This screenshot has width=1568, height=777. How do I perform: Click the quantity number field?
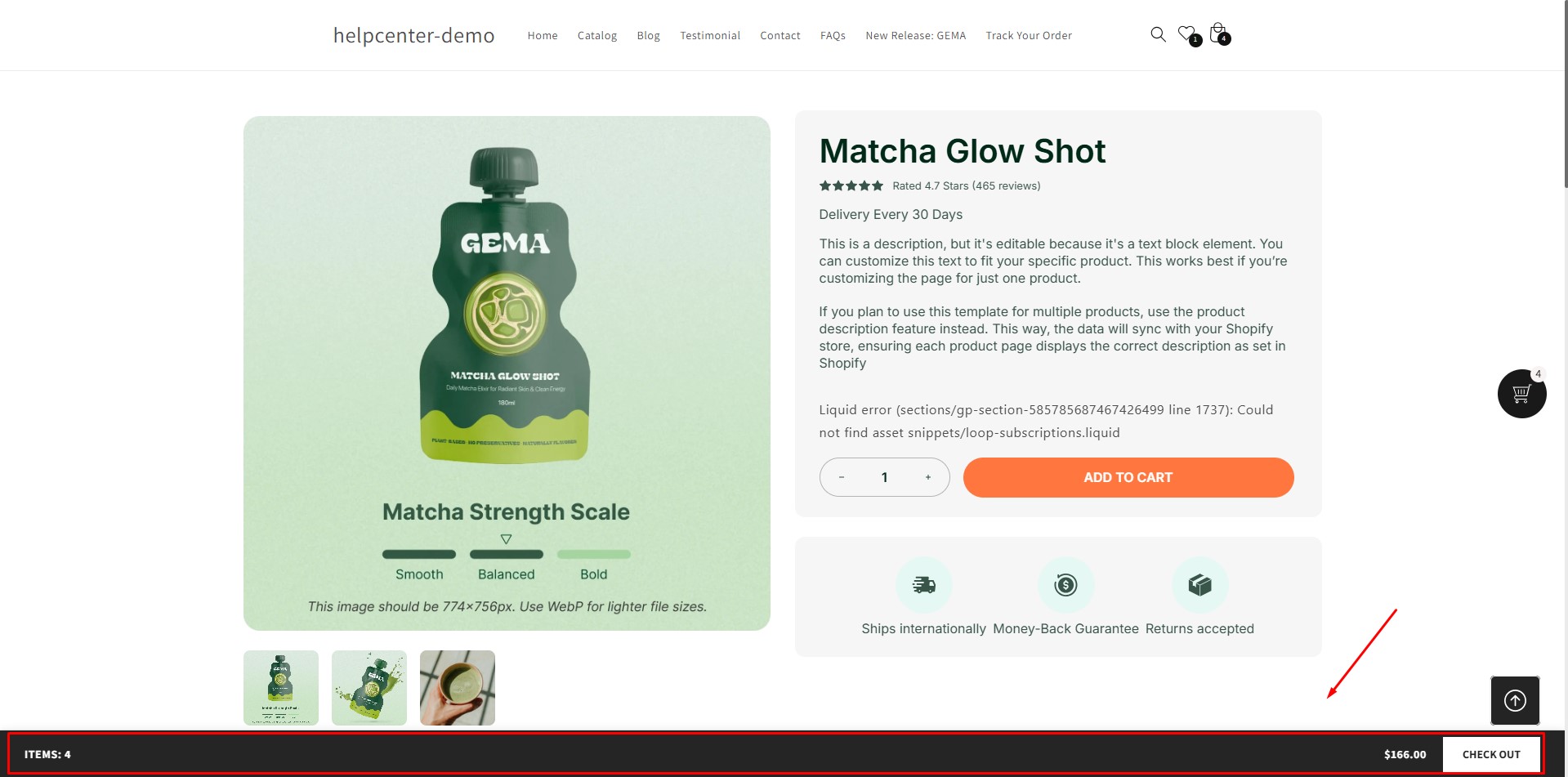tap(884, 477)
